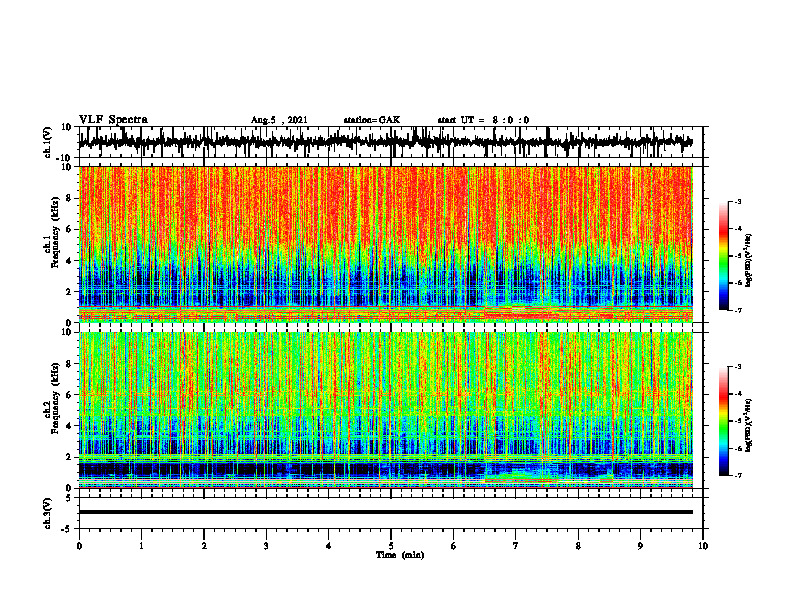Click the "2" kHz tick on ch.1 spectrogram
The image size is (792, 612).
click(x=70, y=292)
